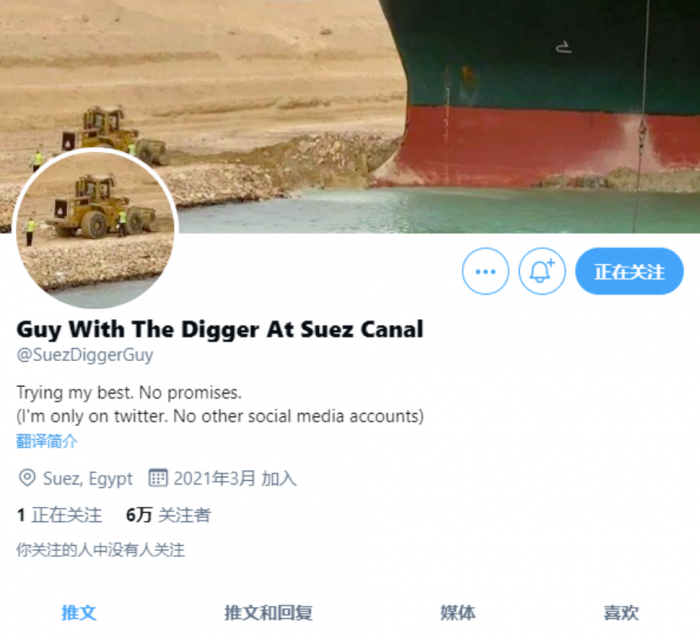Image resolution: width=700 pixels, height=639 pixels.
Task: Click the Suez, Egypt location text
Action: click(88, 479)
